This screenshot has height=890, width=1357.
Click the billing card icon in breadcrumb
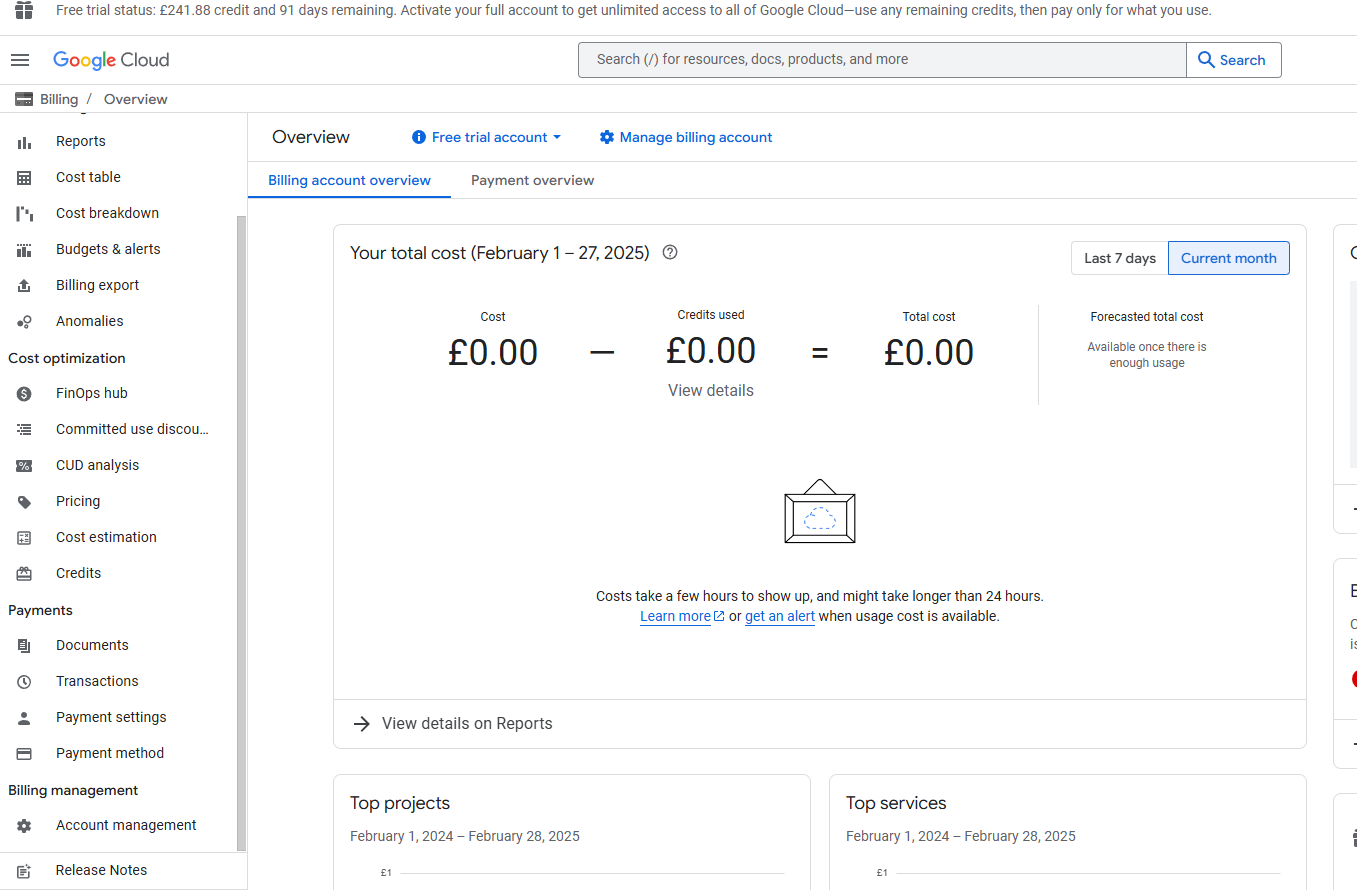24,99
